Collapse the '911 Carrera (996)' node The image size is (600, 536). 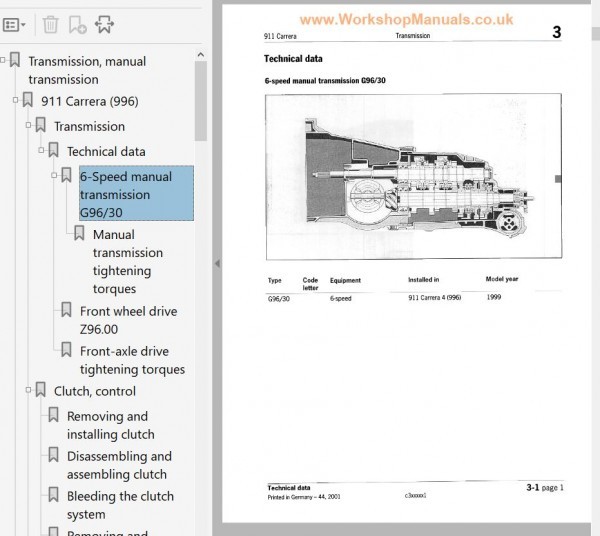click(x=16, y=100)
